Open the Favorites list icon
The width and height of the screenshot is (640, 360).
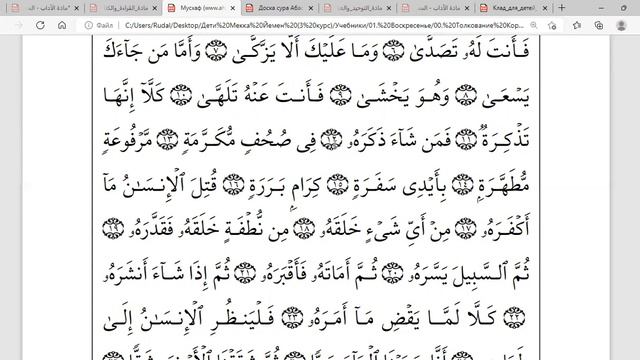tap(577, 25)
